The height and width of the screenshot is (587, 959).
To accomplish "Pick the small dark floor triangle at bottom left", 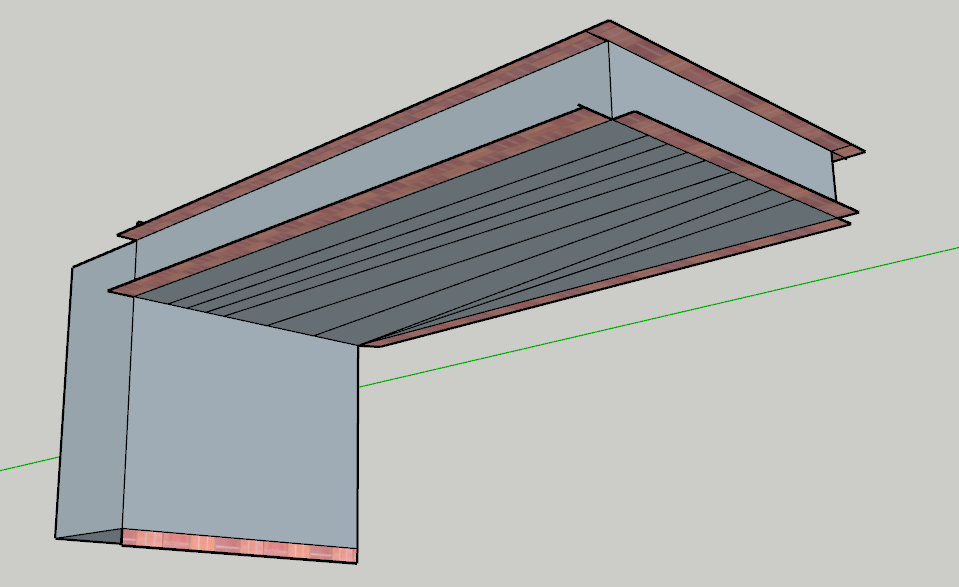I will click(x=90, y=536).
